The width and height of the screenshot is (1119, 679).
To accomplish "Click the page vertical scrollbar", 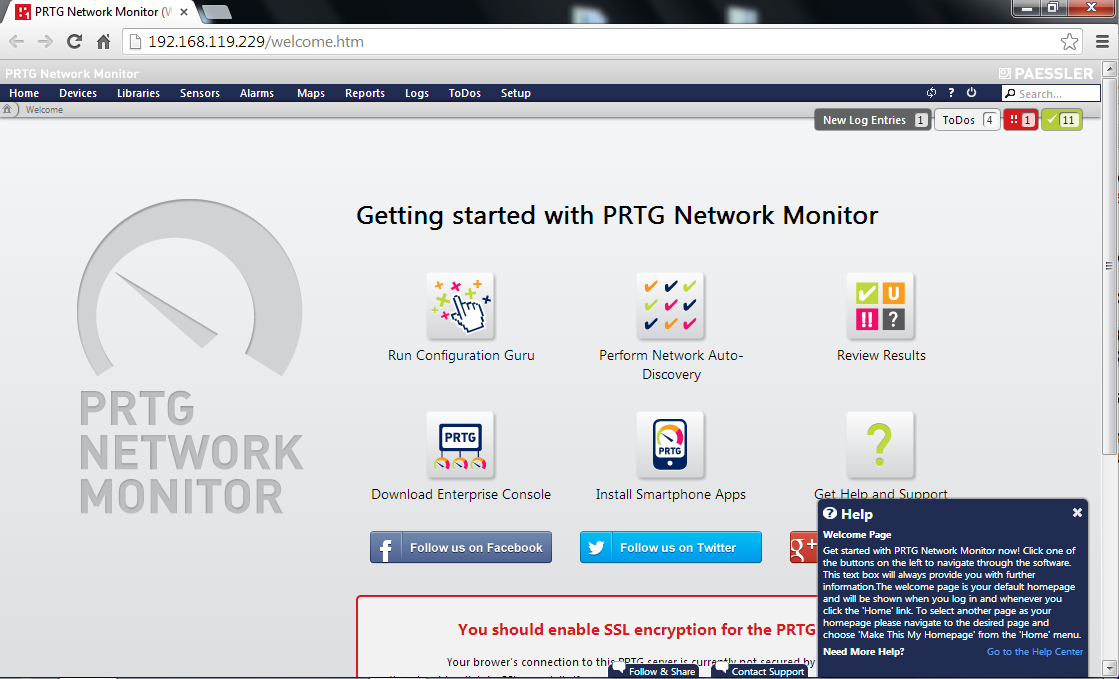I will coord(1109,266).
